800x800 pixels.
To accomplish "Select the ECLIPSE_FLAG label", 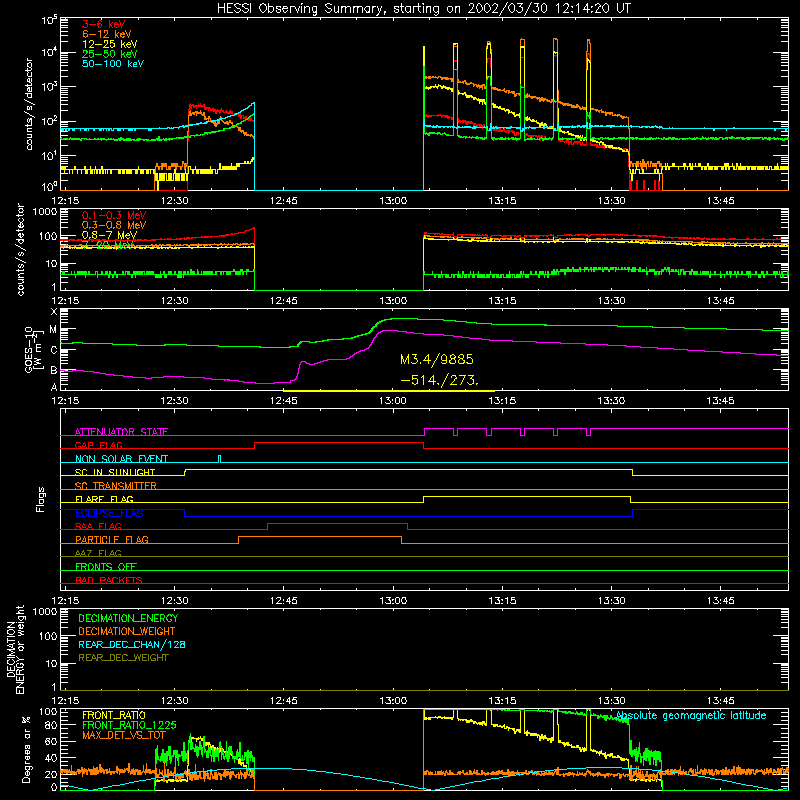I will tap(109, 513).
